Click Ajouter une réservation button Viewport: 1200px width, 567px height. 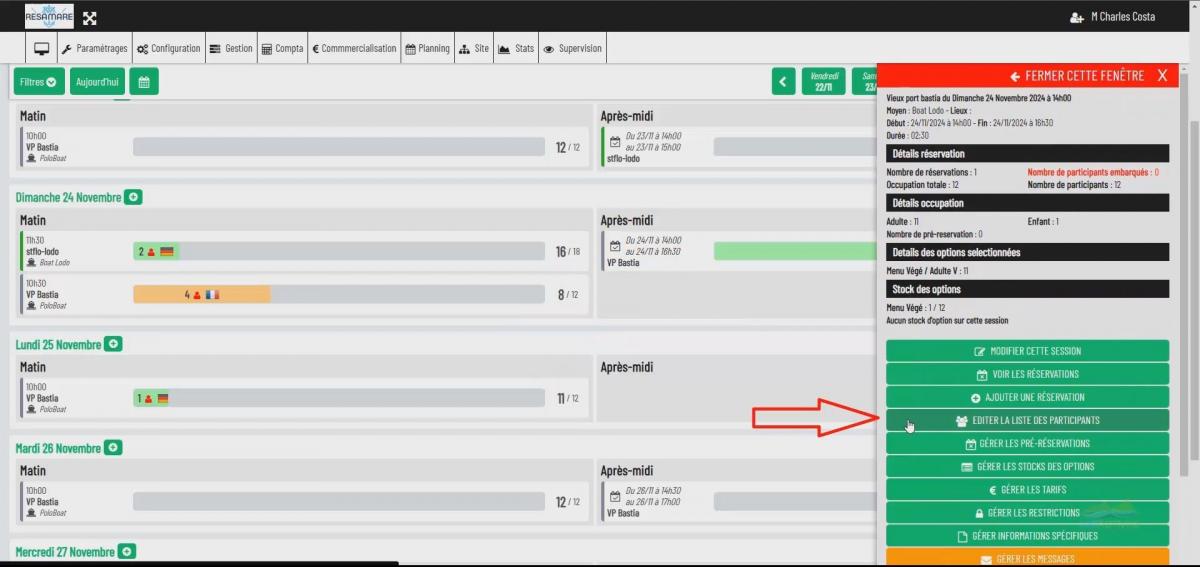point(1027,397)
